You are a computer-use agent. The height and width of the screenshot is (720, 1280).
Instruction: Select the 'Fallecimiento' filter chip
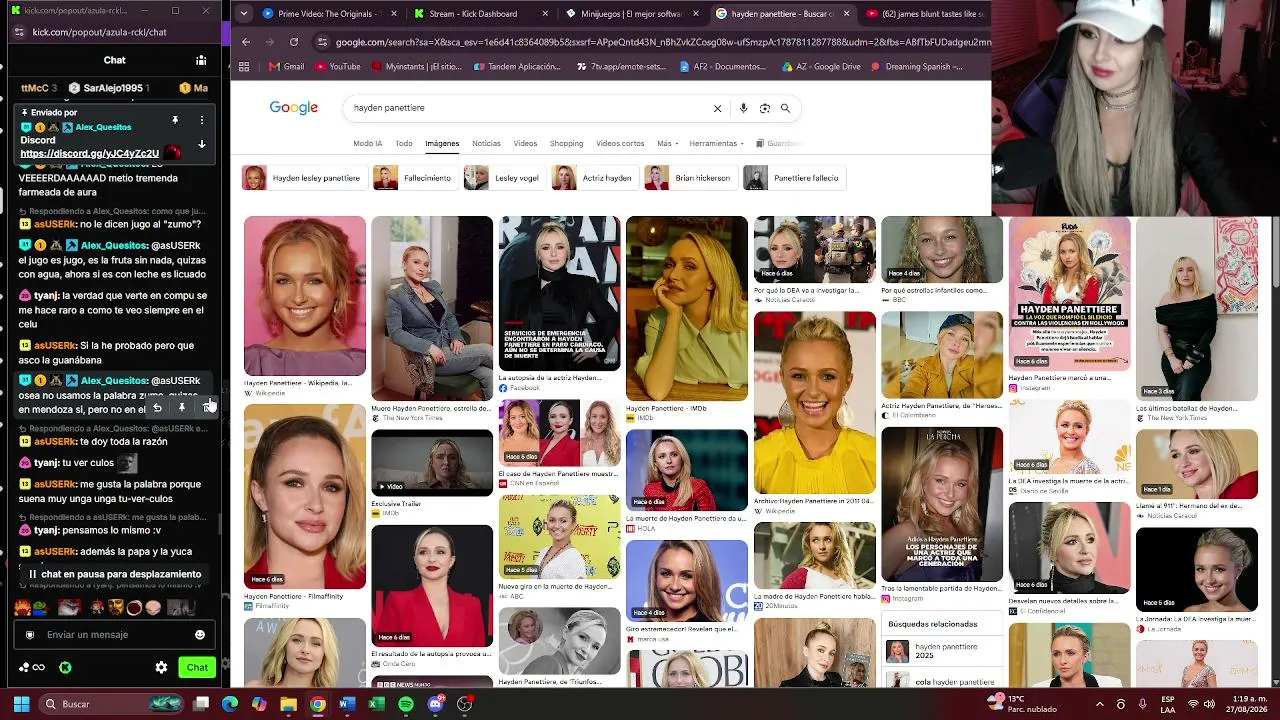point(414,178)
